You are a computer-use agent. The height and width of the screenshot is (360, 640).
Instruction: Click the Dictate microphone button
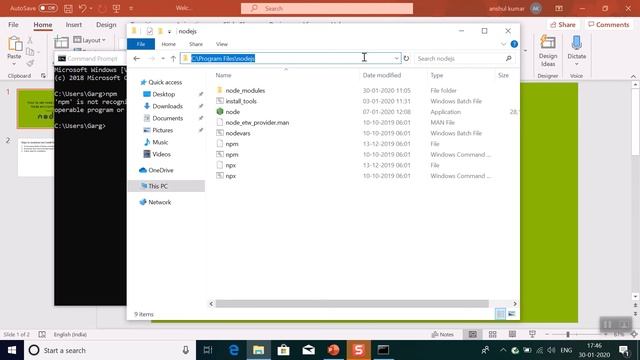tap(576, 46)
